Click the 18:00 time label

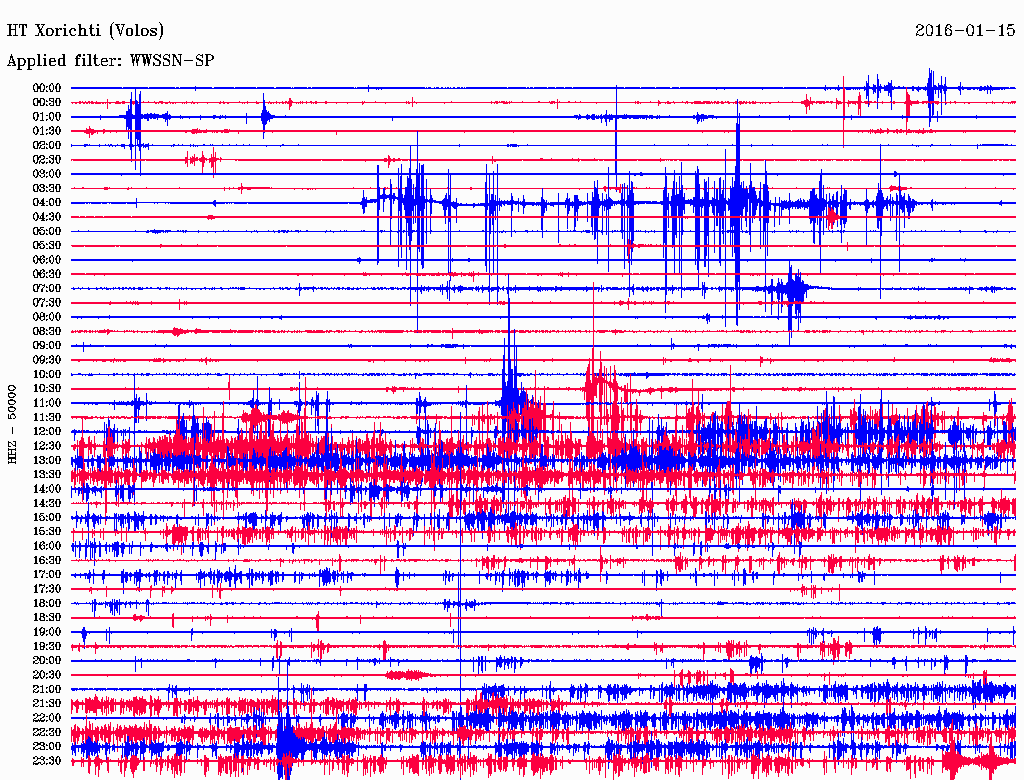[x=47, y=603]
